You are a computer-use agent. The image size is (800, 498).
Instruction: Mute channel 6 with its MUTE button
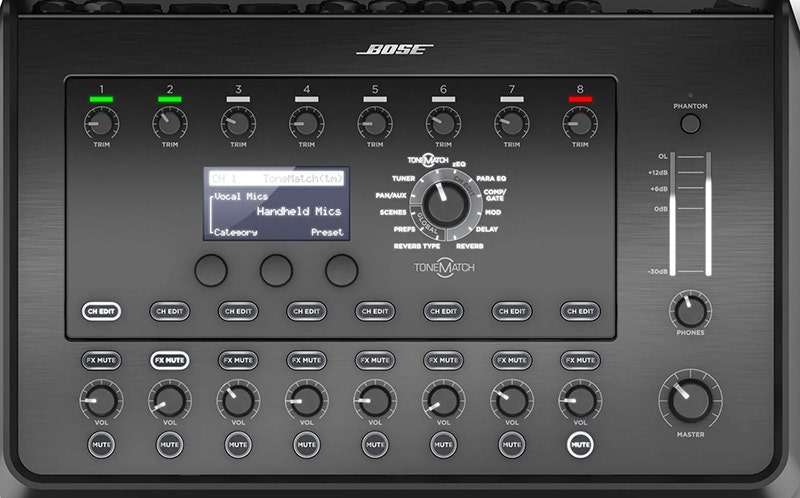tap(443, 444)
